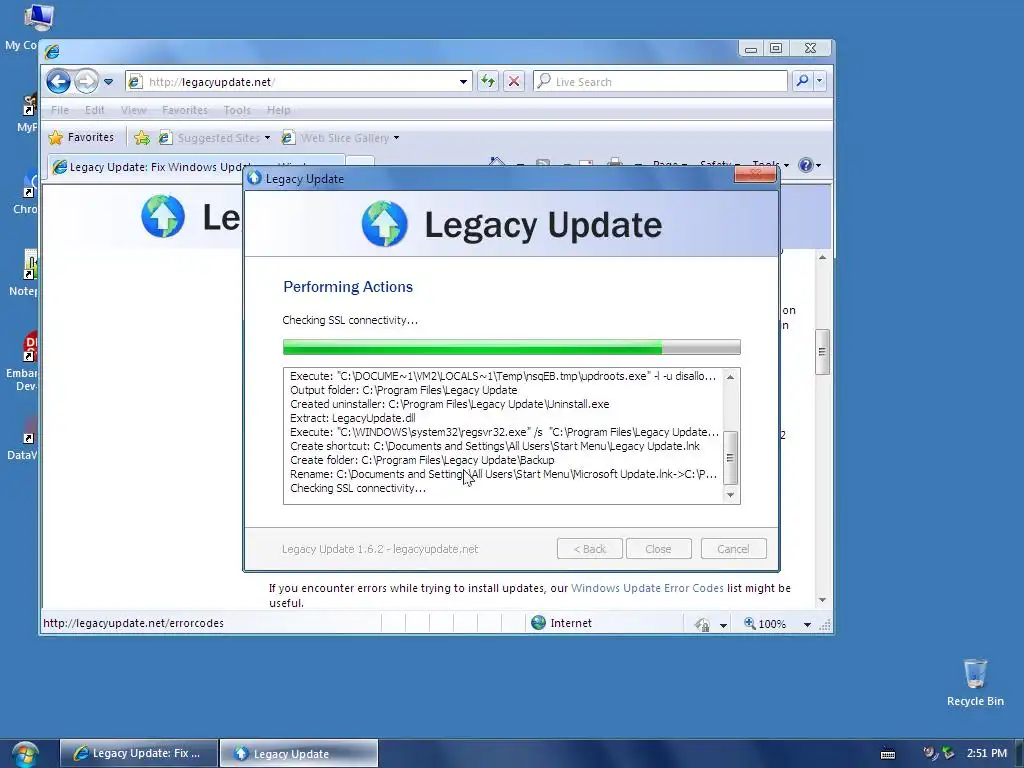Viewport: 1024px width, 768px height.
Task: Open the Tools command bar dropdown arrow
Action: [786, 165]
